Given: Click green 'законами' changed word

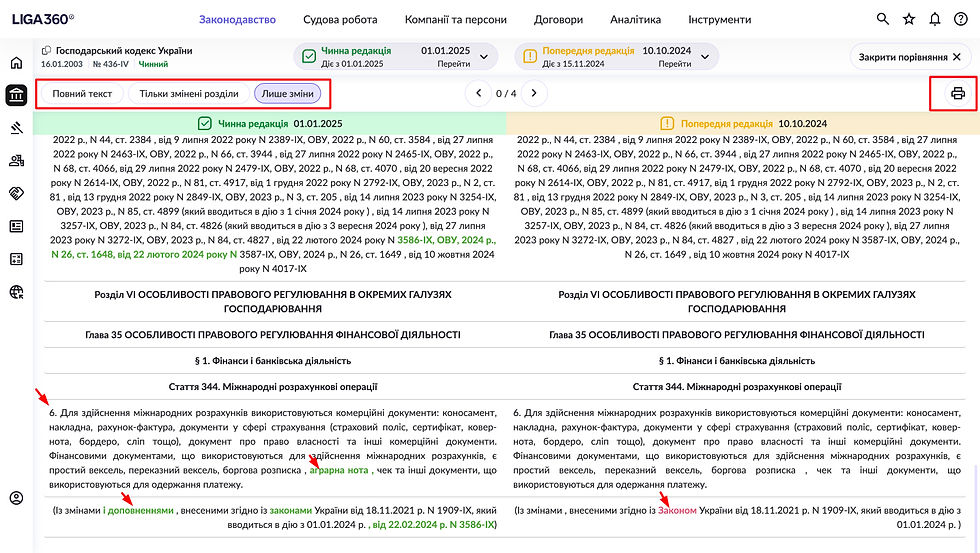Looking at the screenshot, I should pyautogui.click(x=291, y=511).
